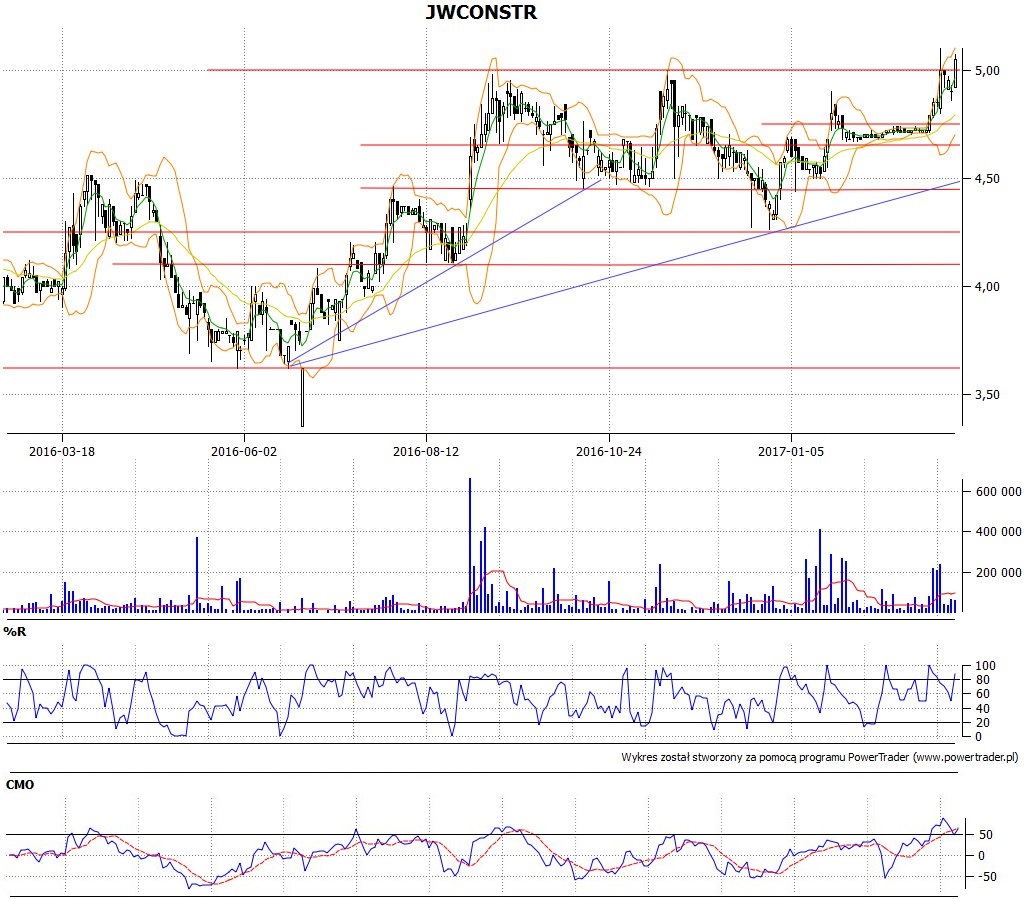The image size is (1024, 899).
Task: Select the 2016-06-02 date label
Action: 244,451
